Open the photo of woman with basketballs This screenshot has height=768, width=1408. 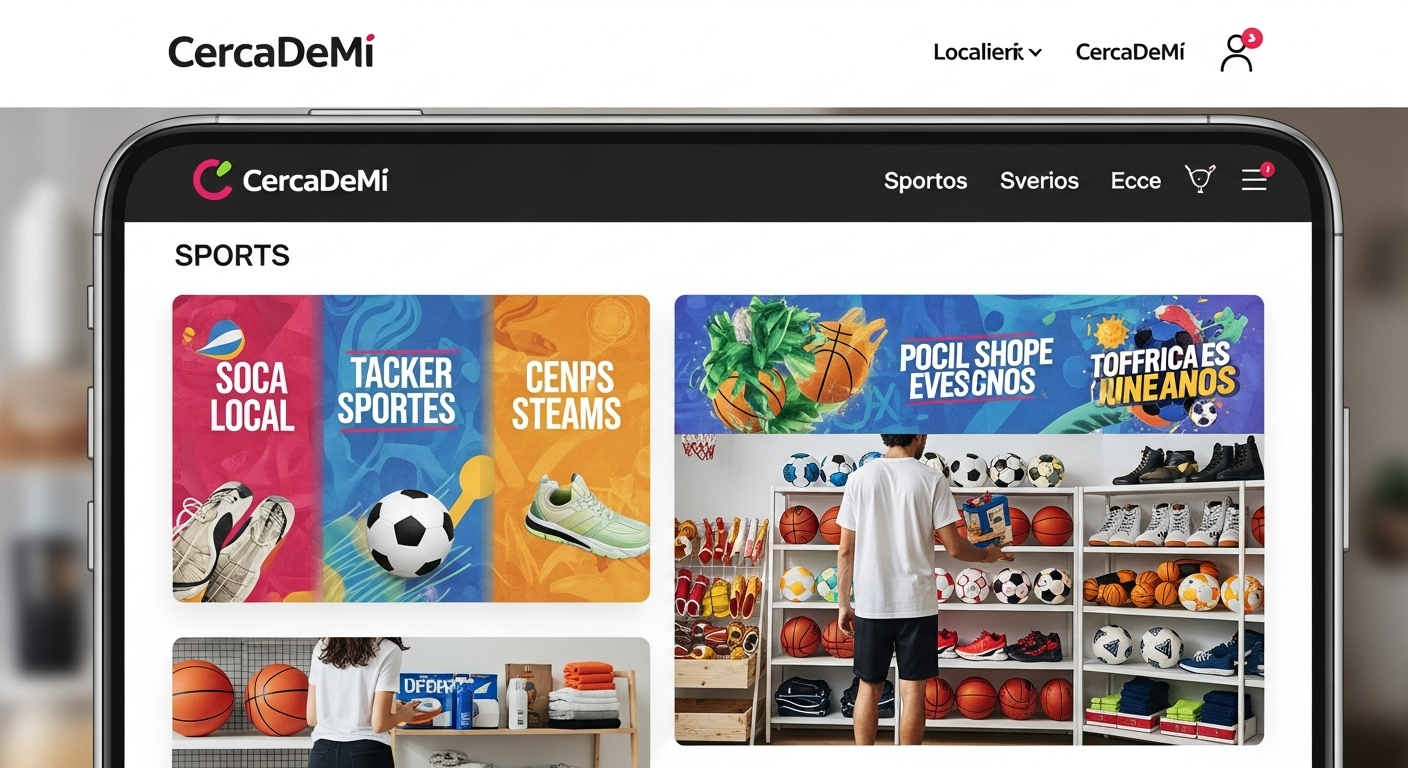411,702
